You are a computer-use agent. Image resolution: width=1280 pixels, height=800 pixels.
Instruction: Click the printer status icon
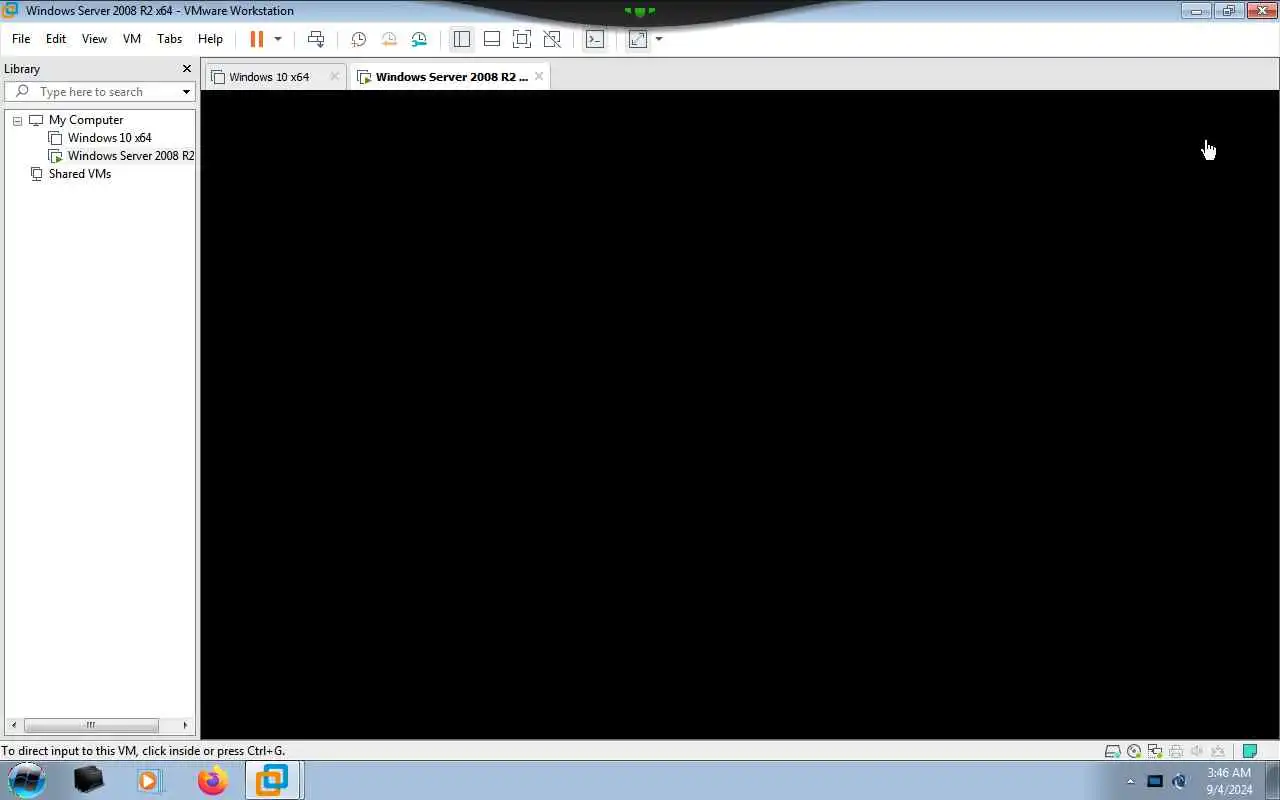point(1175,751)
